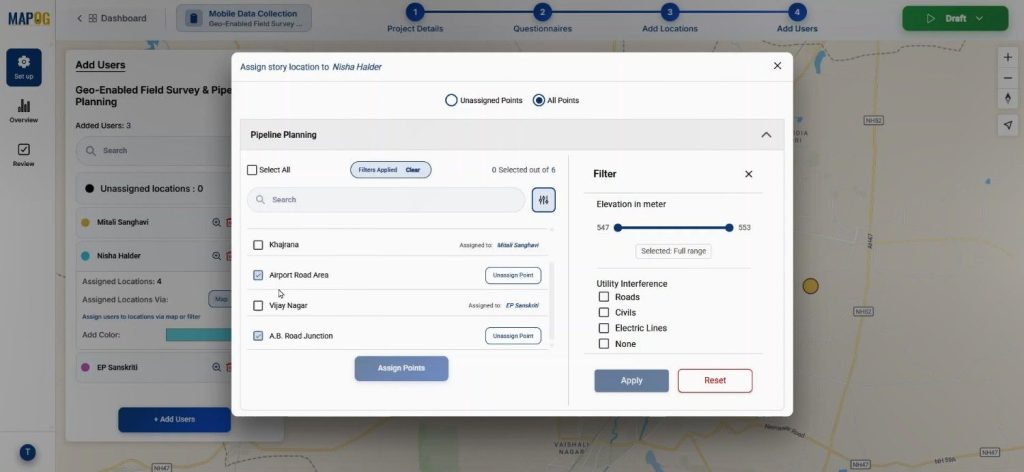Unassign the A.B. Road Junction point
The width and height of the screenshot is (1024, 472).
click(513, 336)
